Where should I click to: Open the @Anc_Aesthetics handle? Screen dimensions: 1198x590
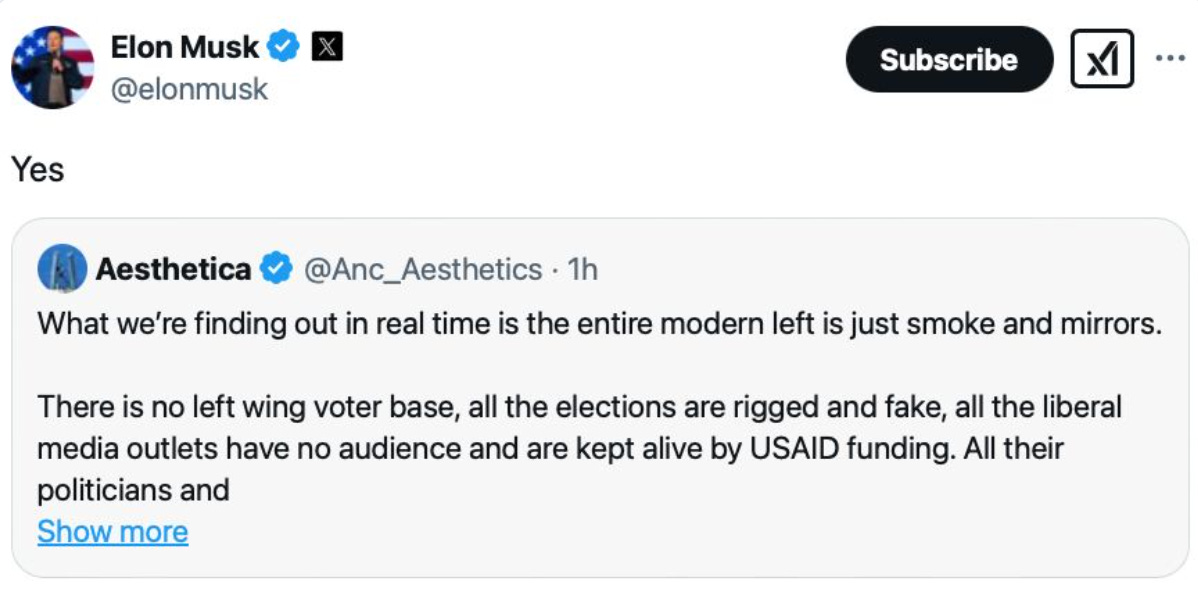(x=422, y=269)
